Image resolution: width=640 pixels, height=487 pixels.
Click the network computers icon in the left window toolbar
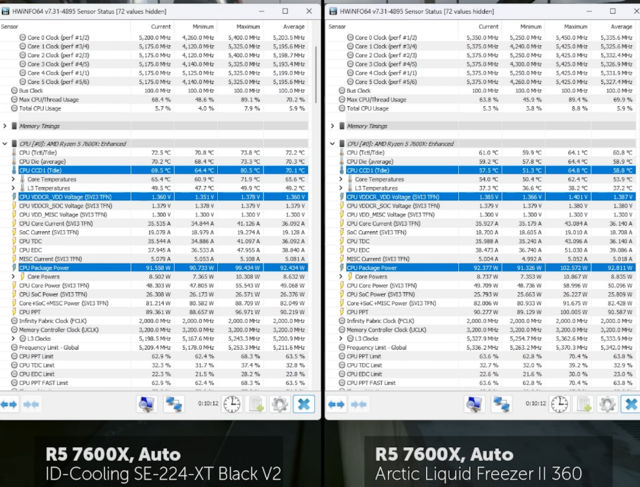[176, 404]
